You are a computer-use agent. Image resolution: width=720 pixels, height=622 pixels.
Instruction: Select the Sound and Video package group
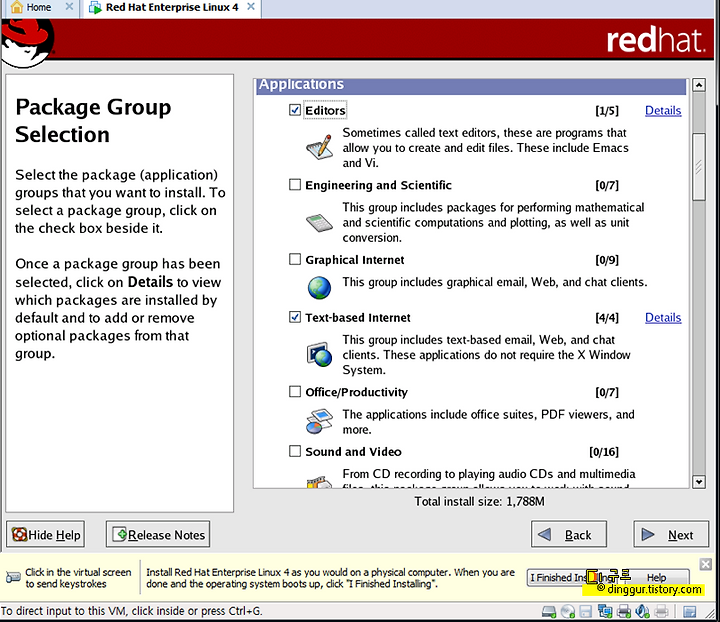click(295, 451)
